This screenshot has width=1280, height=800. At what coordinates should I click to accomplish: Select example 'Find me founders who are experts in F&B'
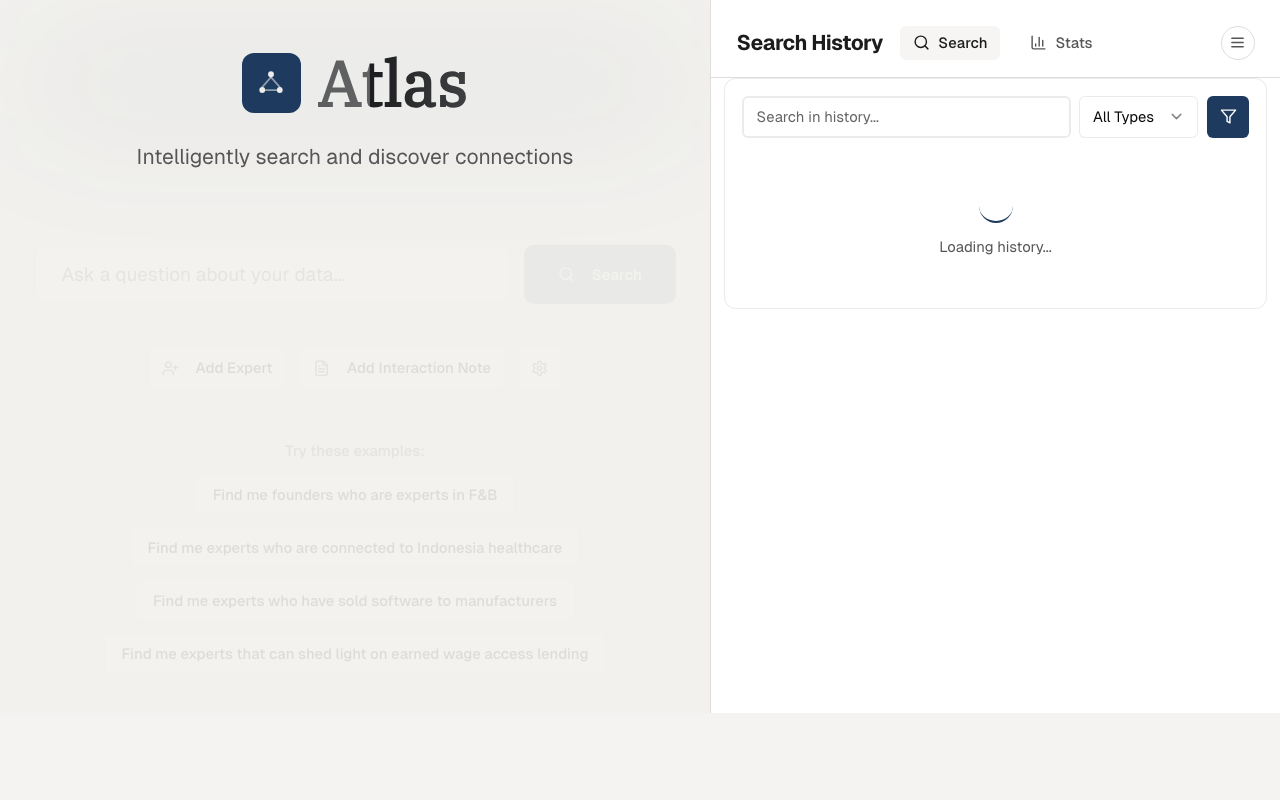pos(354,494)
